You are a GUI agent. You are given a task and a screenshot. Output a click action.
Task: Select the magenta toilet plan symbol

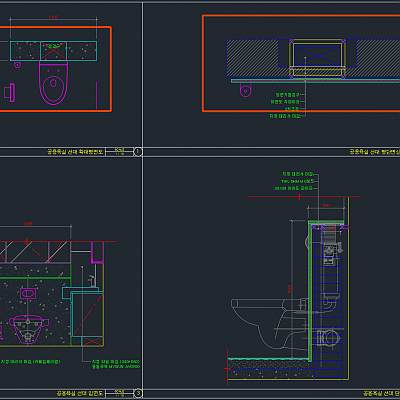pyautogui.click(x=53, y=82)
